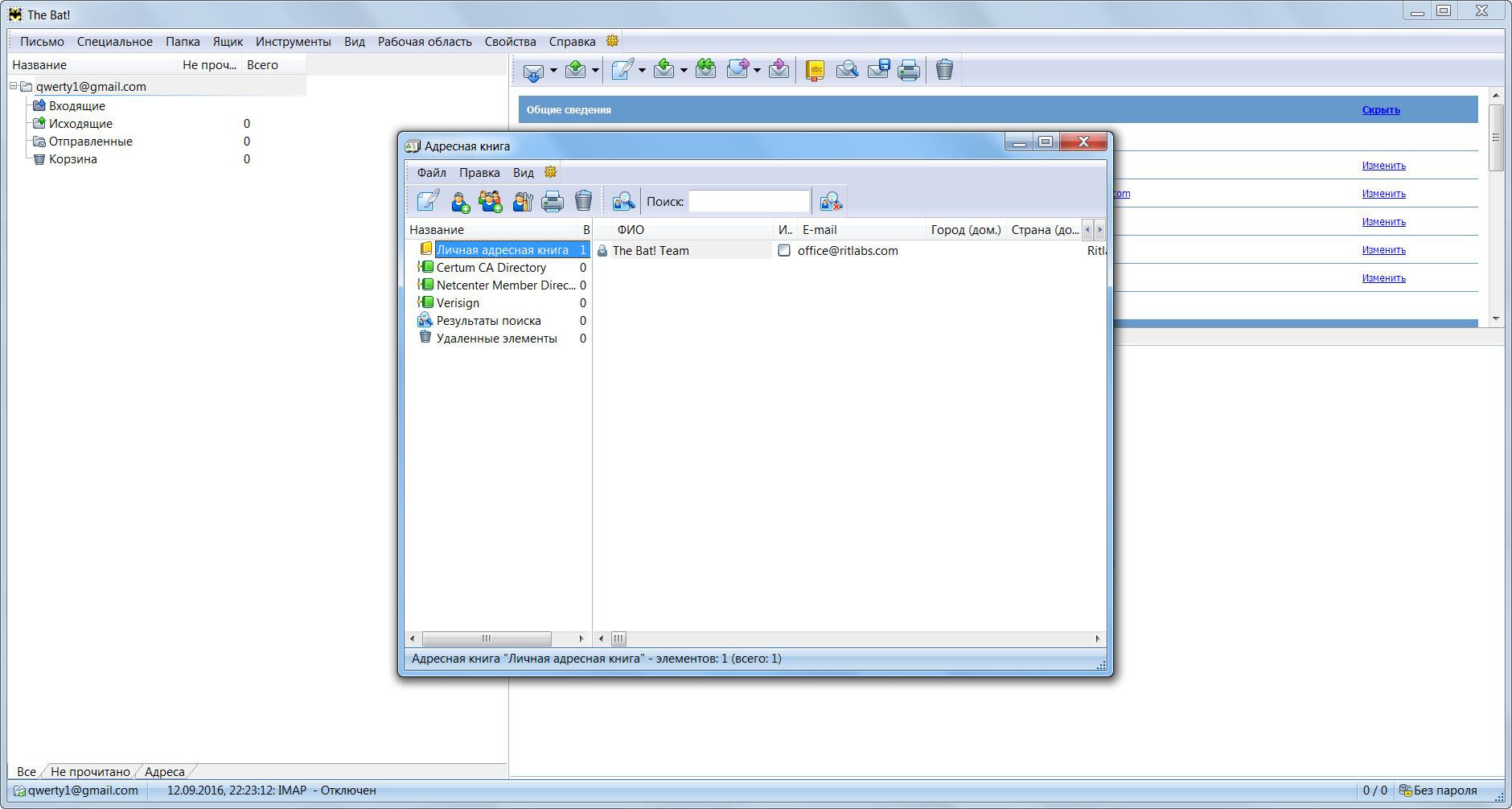
Task: Click the Не проч... column header
Action: click(x=209, y=65)
